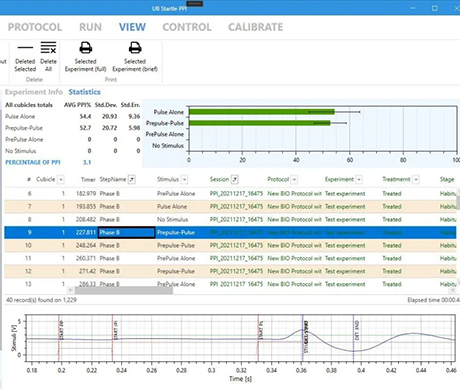The image size is (460, 390).
Task: Select row 11 with timer 260.371
Action: coord(230,258)
